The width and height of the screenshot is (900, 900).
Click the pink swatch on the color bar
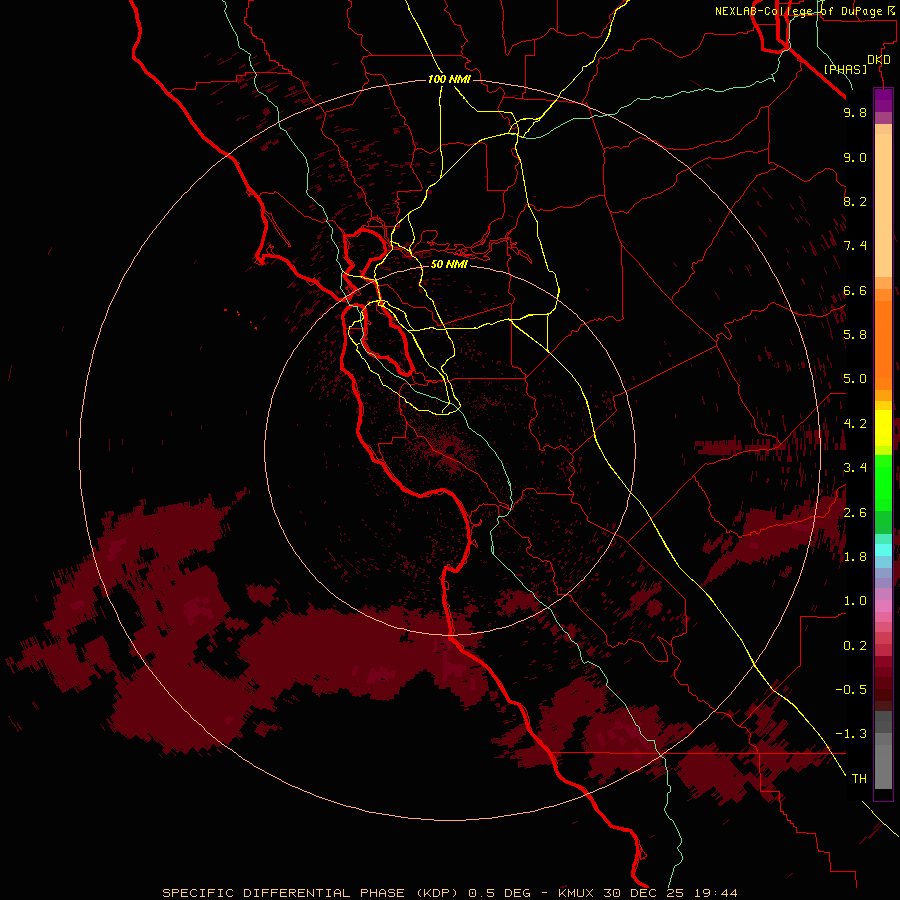pyautogui.click(x=883, y=606)
